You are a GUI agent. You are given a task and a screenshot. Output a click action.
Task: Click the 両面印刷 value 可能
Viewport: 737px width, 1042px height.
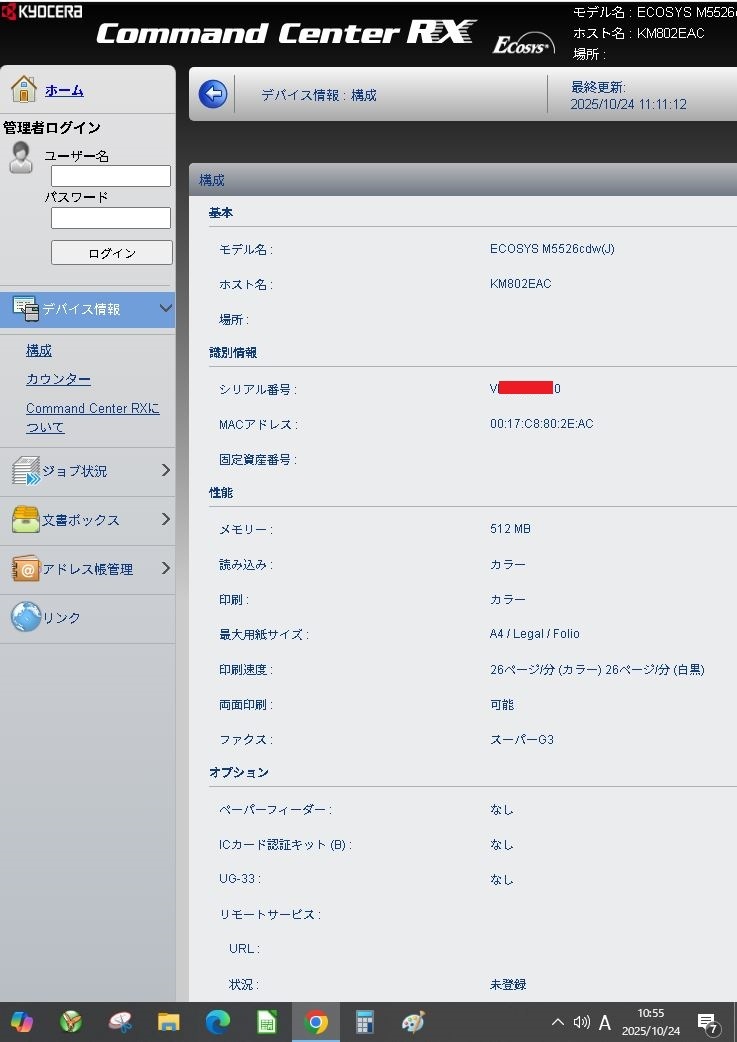coord(502,705)
